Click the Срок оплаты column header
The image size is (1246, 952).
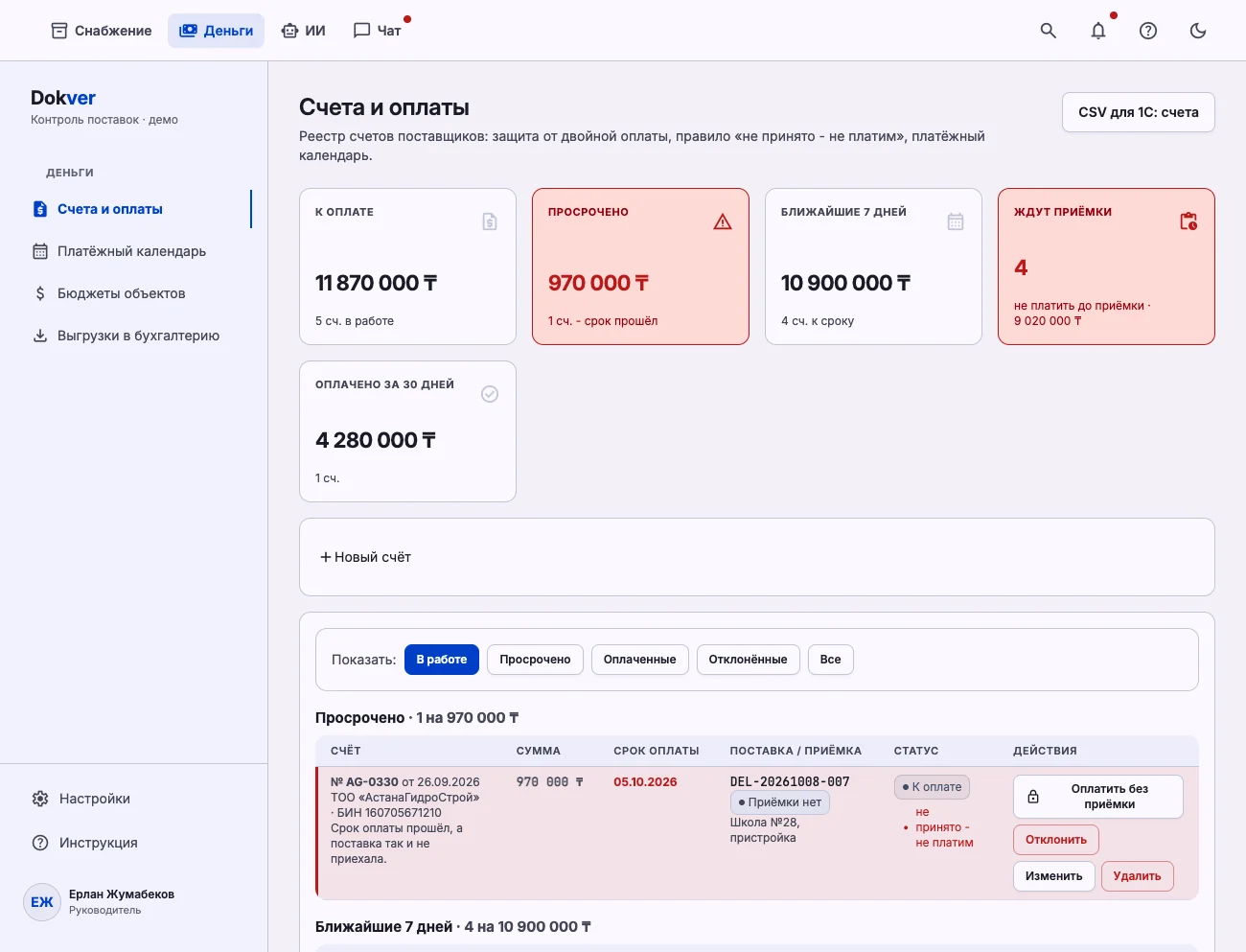(657, 751)
